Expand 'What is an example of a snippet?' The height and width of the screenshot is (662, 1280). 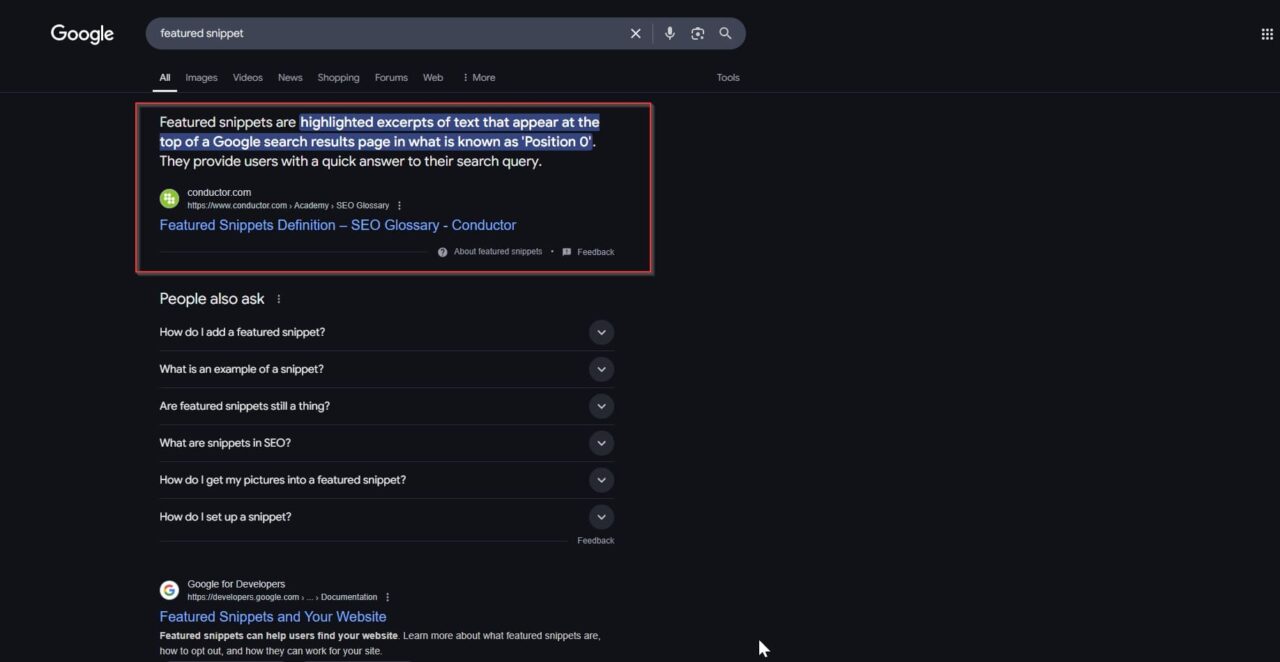pos(601,369)
